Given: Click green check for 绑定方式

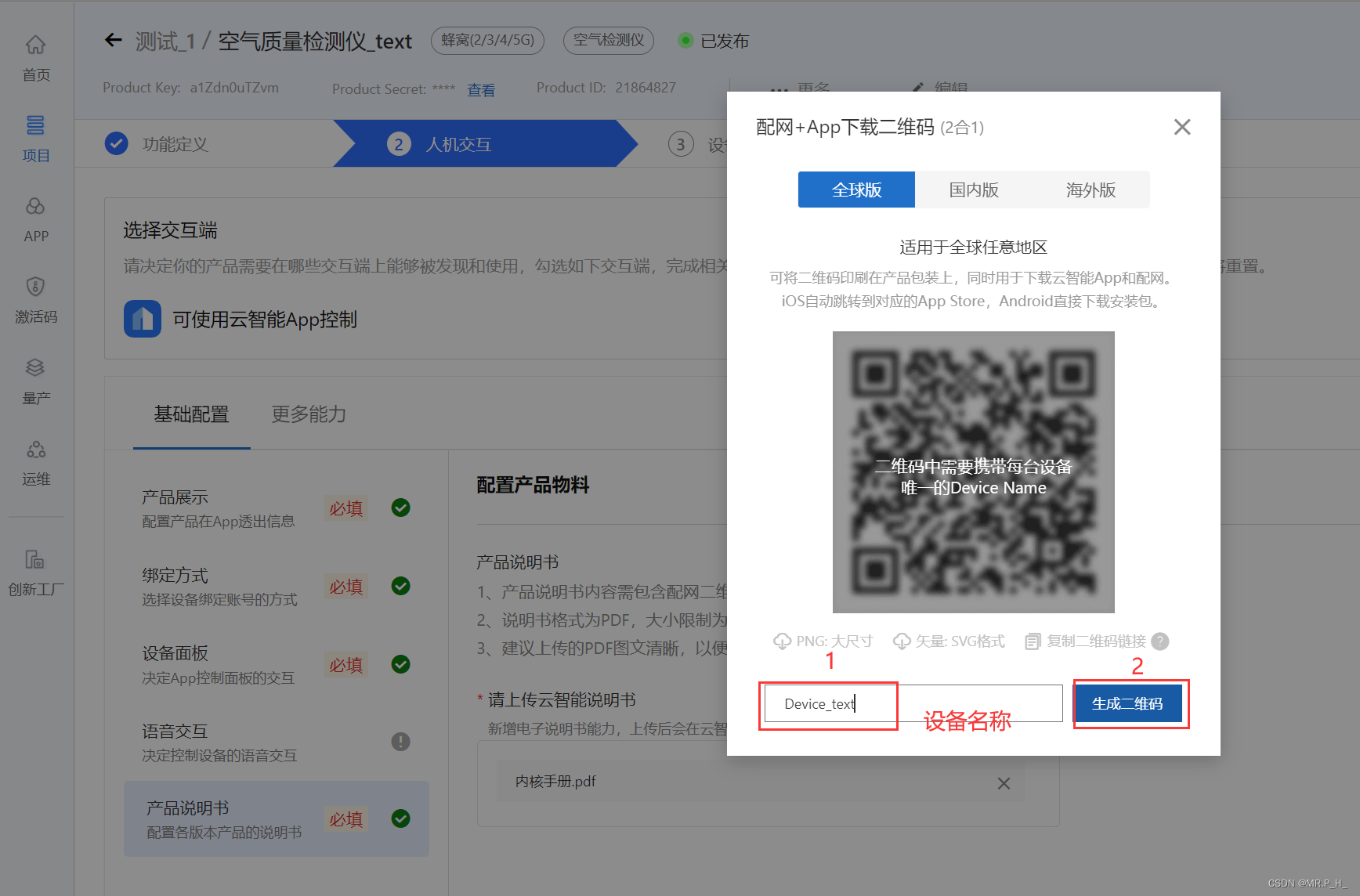Looking at the screenshot, I should (400, 586).
